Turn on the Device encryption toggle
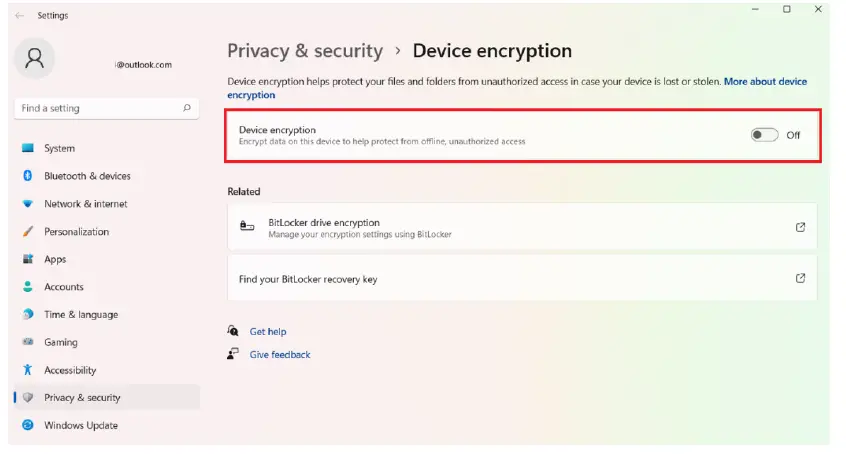This screenshot has width=846, height=454. [764, 135]
